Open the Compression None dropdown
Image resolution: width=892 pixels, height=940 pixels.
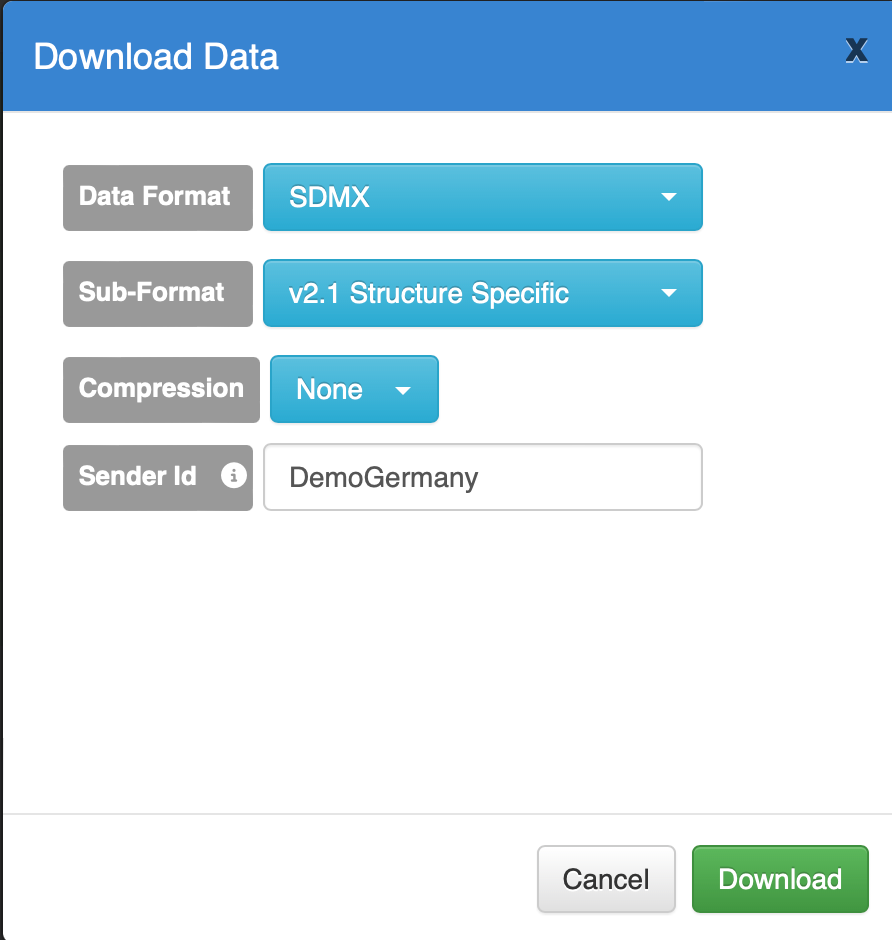[x=354, y=389]
